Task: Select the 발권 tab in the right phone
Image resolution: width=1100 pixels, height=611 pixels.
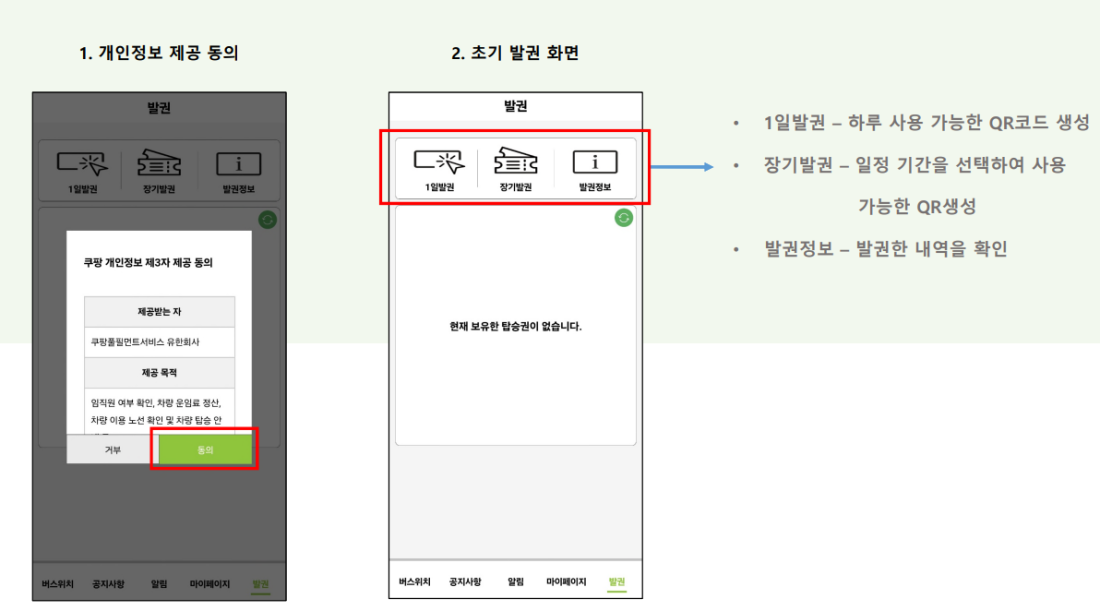Action: point(617,582)
